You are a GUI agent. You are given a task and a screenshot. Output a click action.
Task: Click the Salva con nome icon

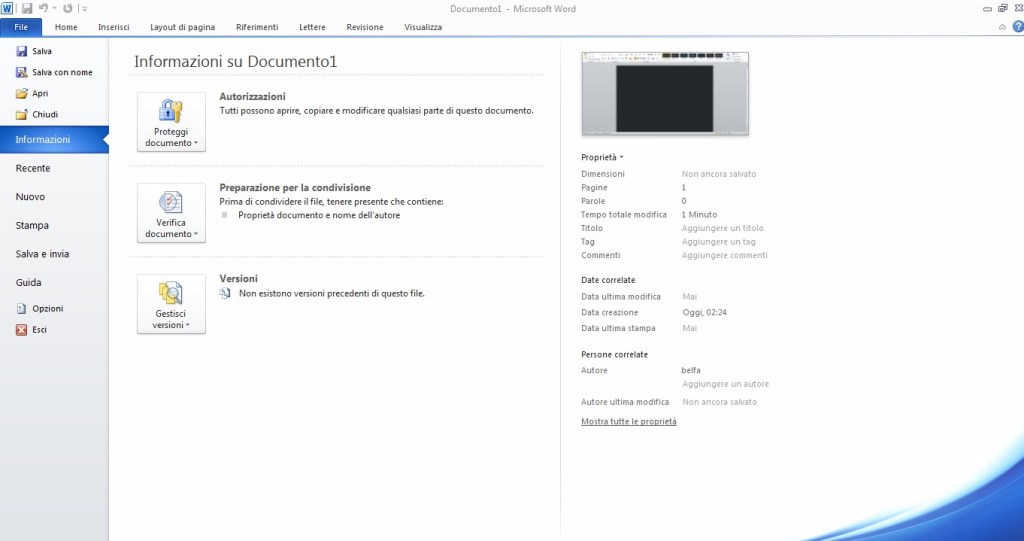click(x=22, y=73)
